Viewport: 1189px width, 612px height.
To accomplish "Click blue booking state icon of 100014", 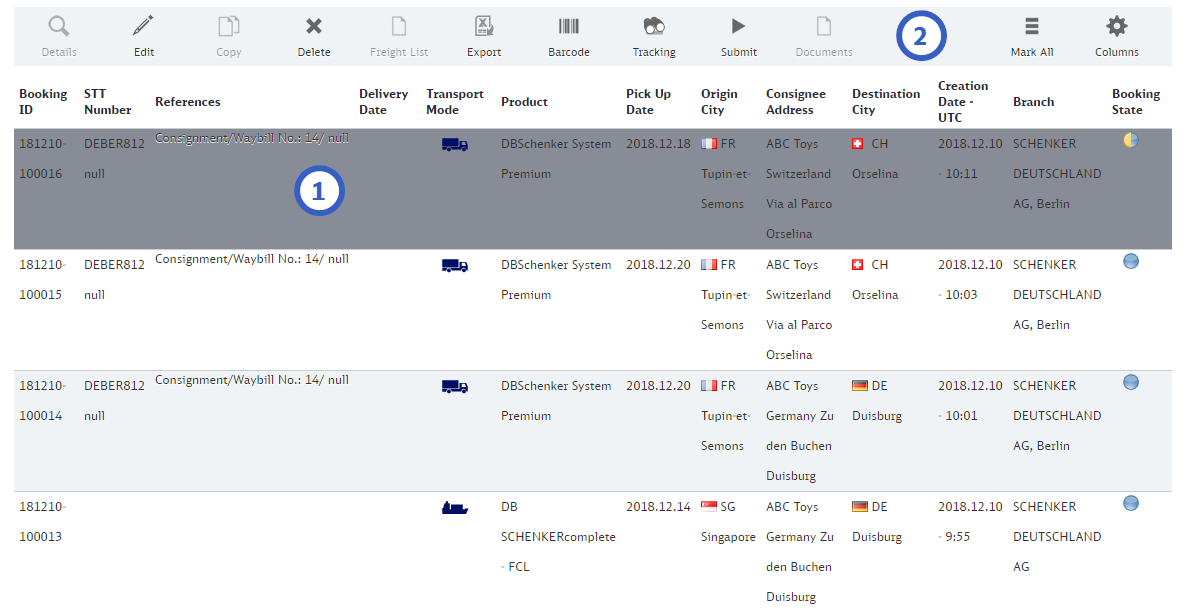I will [1131, 382].
